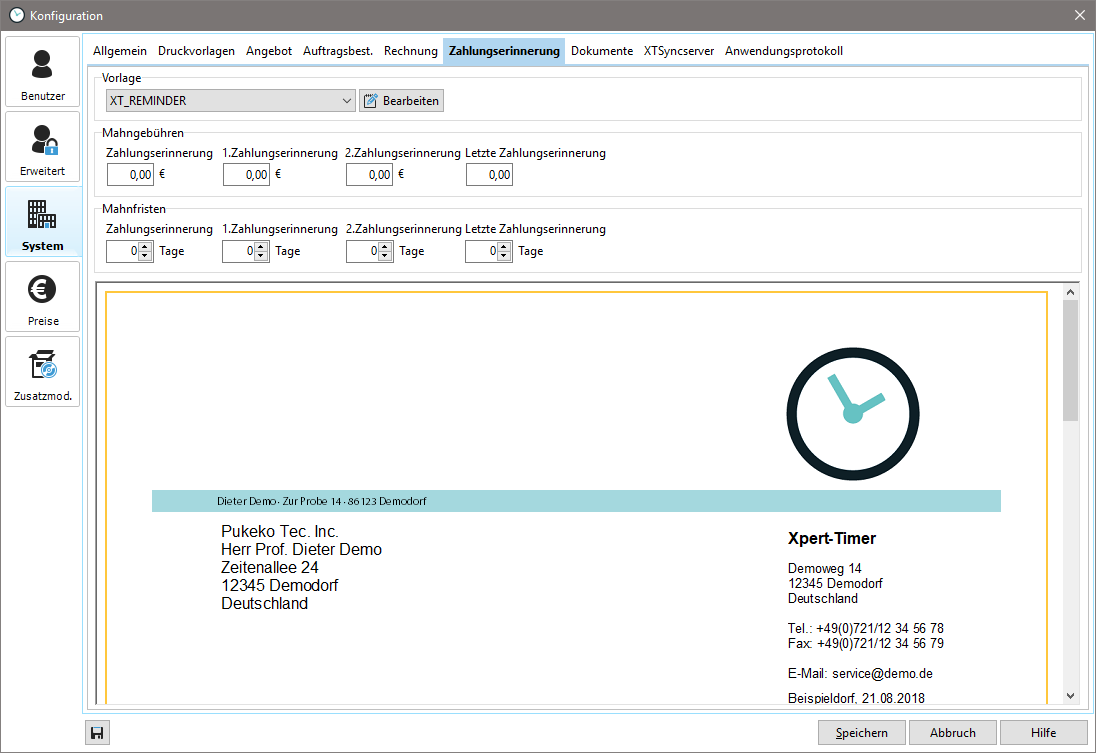The image size is (1096, 753).
Task: Select the System building icon
Action: coord(42,222)
